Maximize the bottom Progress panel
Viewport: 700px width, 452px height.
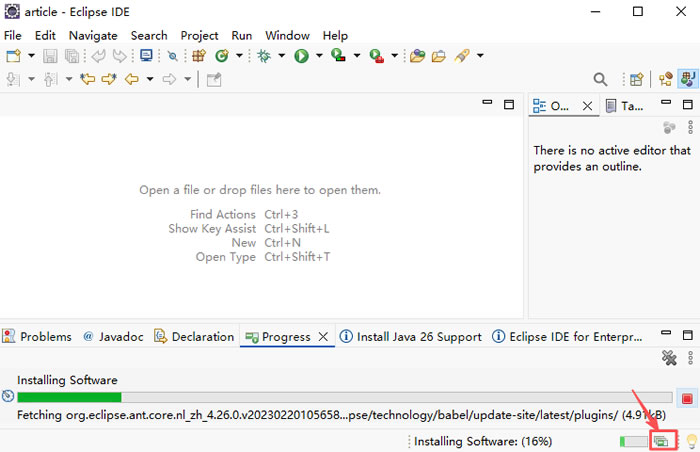pyautogui.click(x=688, y=336)
